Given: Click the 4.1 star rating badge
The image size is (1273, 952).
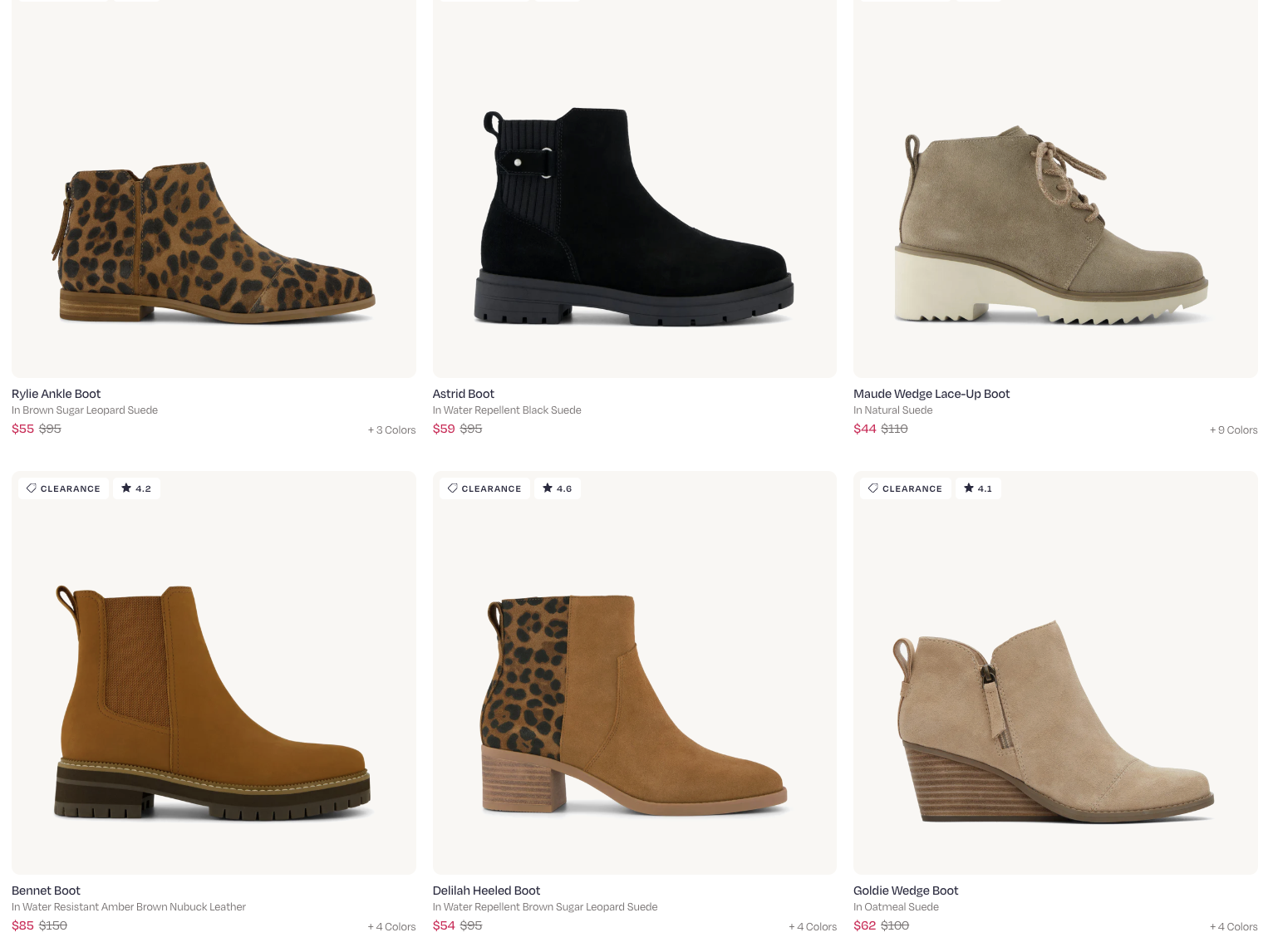Looking at the screenshot, I should pyautogui.click(x=978, y=488).
